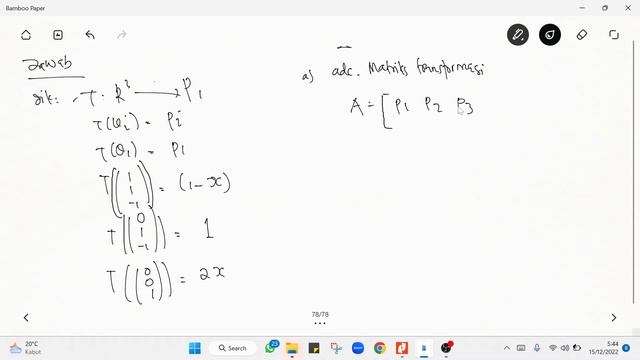Open the weather widget showing 20°C

(25, 348)
